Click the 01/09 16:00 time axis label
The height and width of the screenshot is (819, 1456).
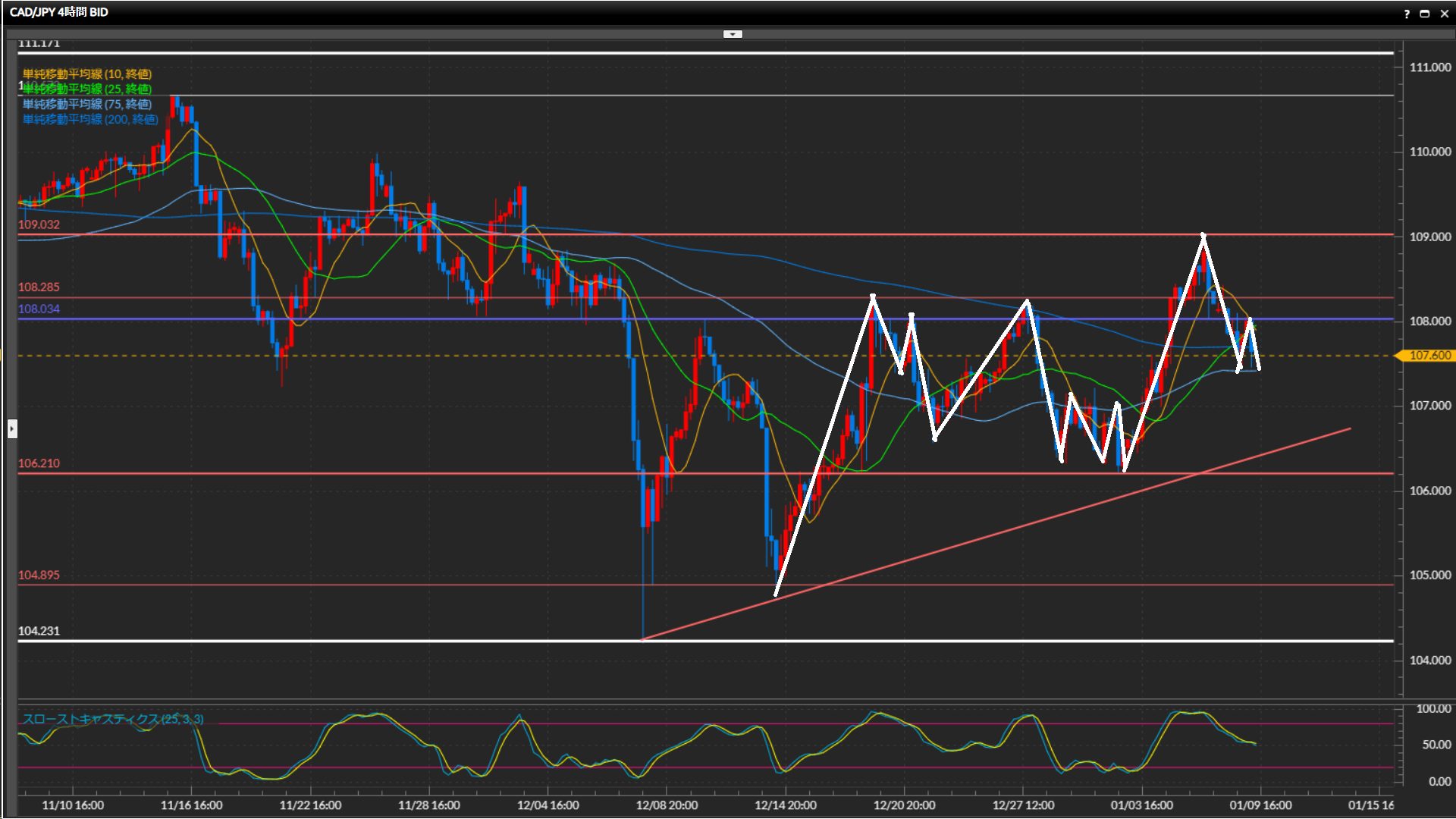click(1260, 805)
